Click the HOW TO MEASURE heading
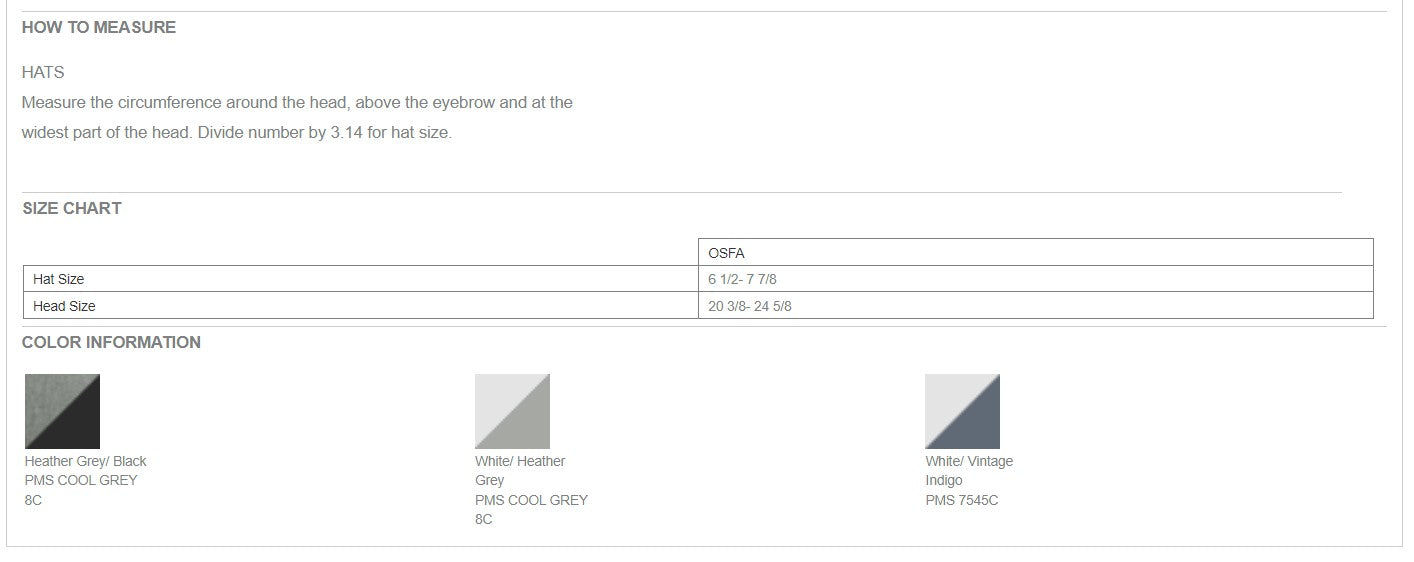 click(98, 27)
